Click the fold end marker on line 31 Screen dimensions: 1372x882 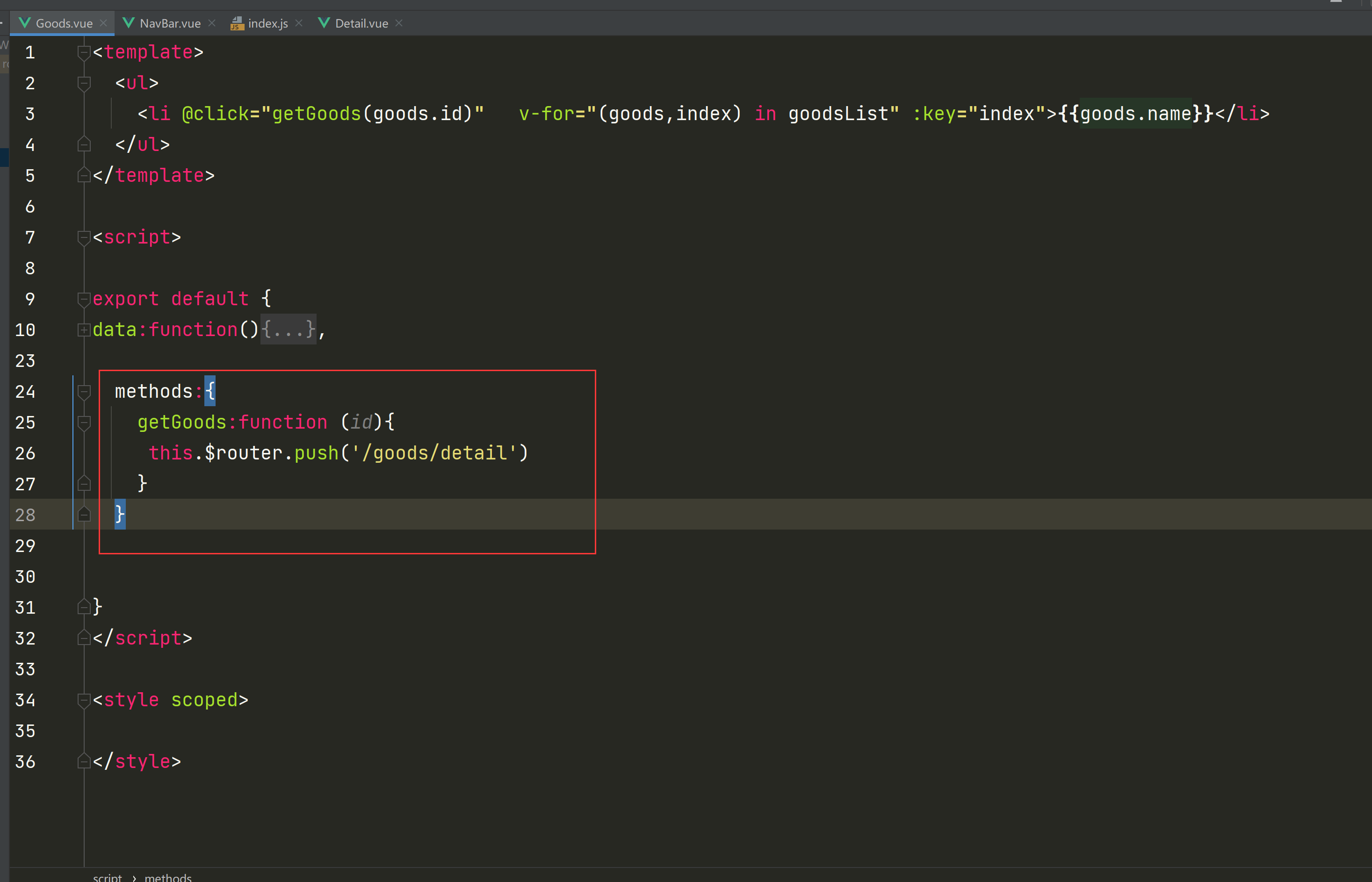coord(84,607)
